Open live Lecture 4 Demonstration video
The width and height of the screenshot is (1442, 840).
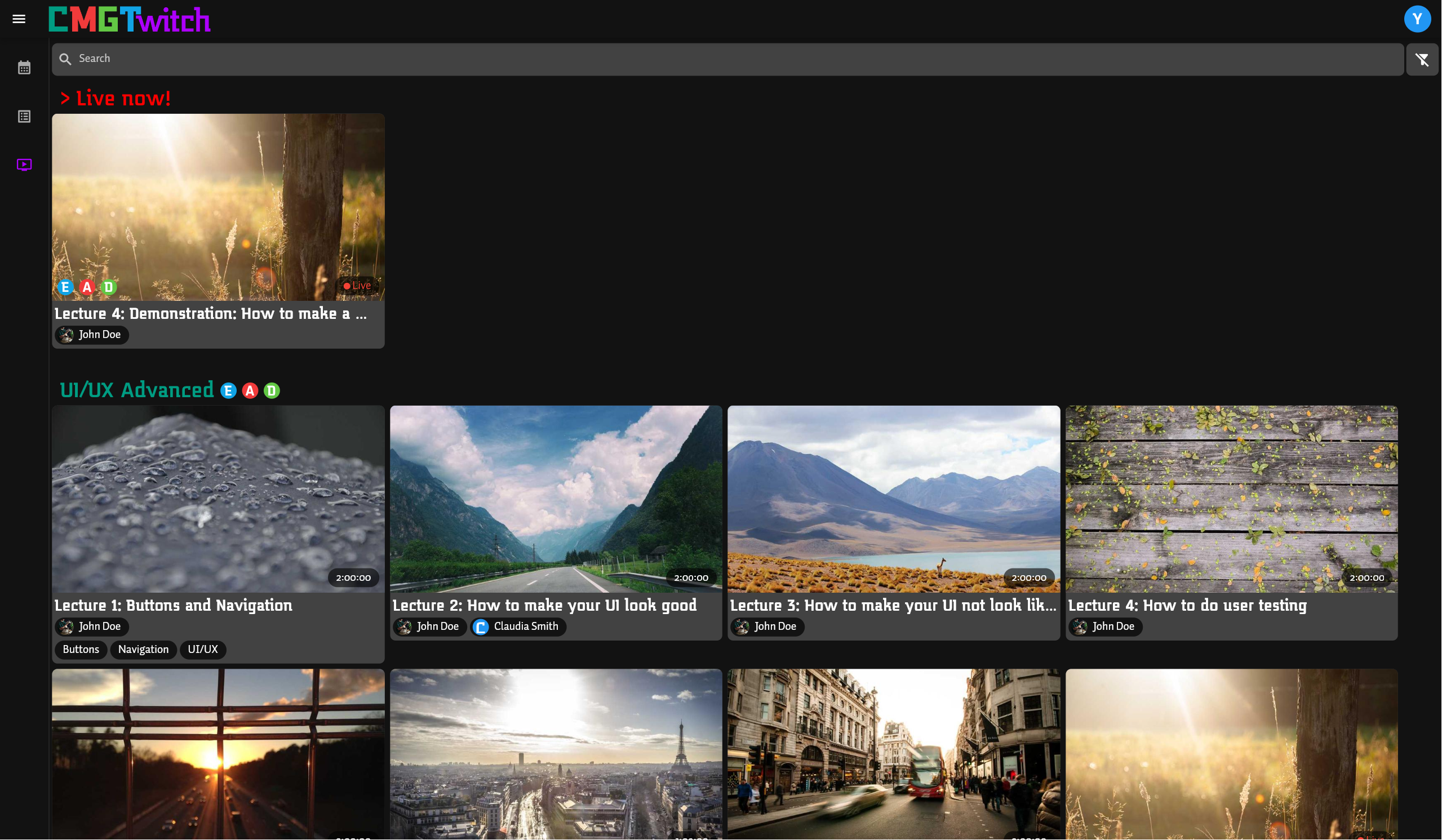218,207
